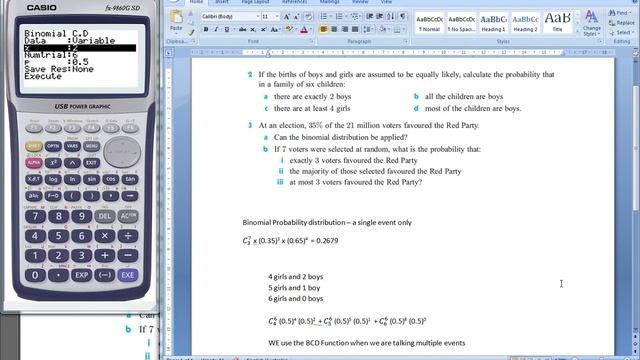This screenshot has width=640, height=360.
Task: Open the Select dropdown in Editing
Action: [x=621, y=32]
